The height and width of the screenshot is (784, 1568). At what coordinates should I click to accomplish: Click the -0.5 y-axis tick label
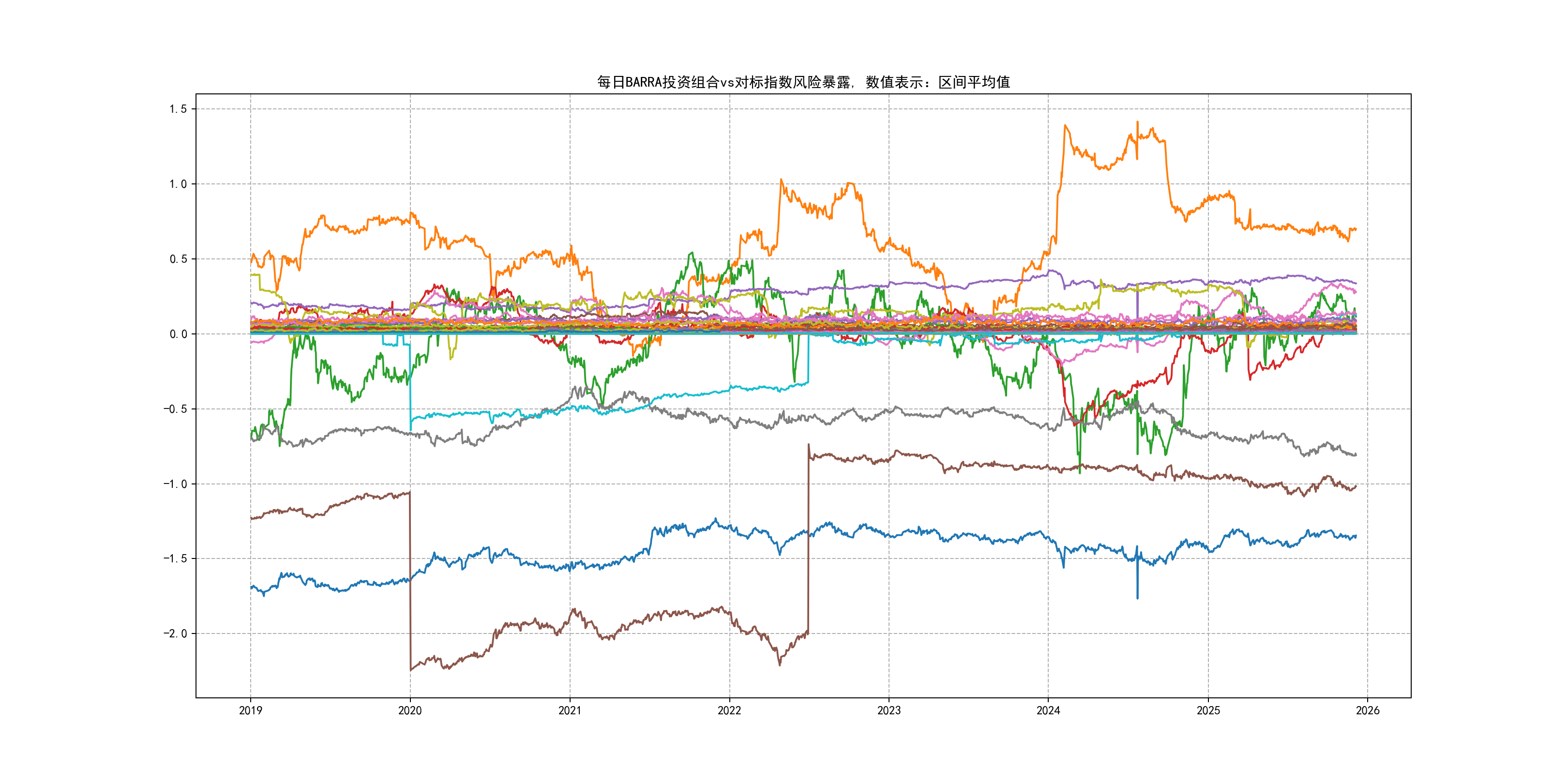pyautogui.click(x=175, y=409)
